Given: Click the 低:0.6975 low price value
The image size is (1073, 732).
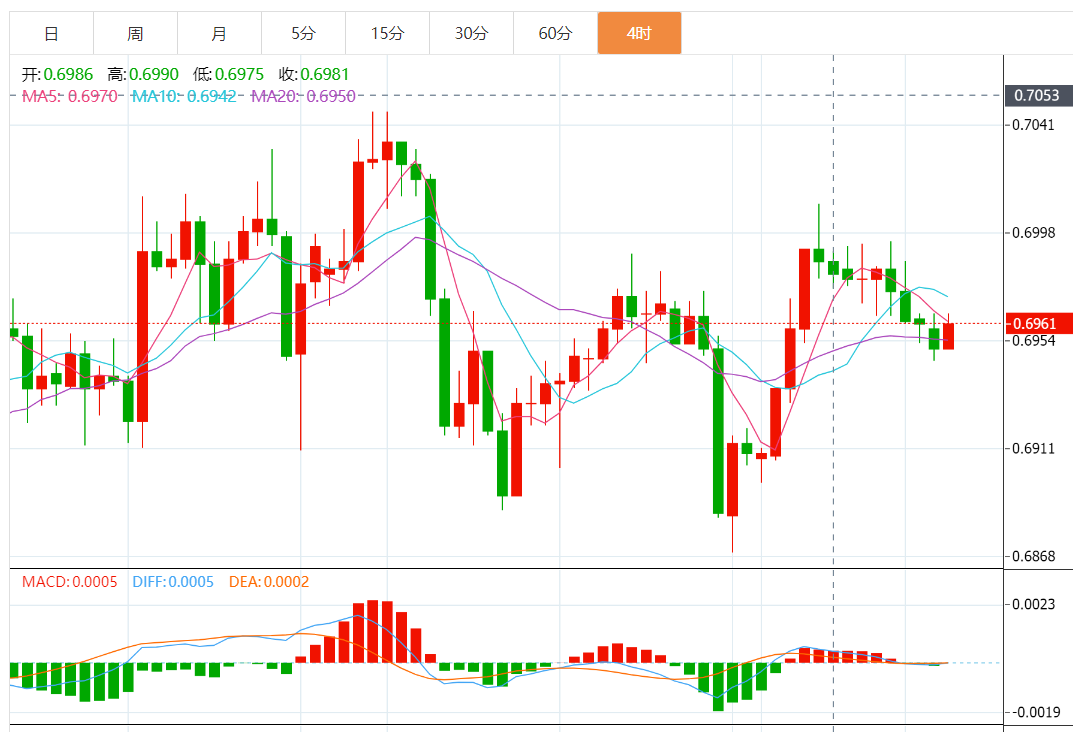Looking at the screenshot, I should click(x=229, y=74).
